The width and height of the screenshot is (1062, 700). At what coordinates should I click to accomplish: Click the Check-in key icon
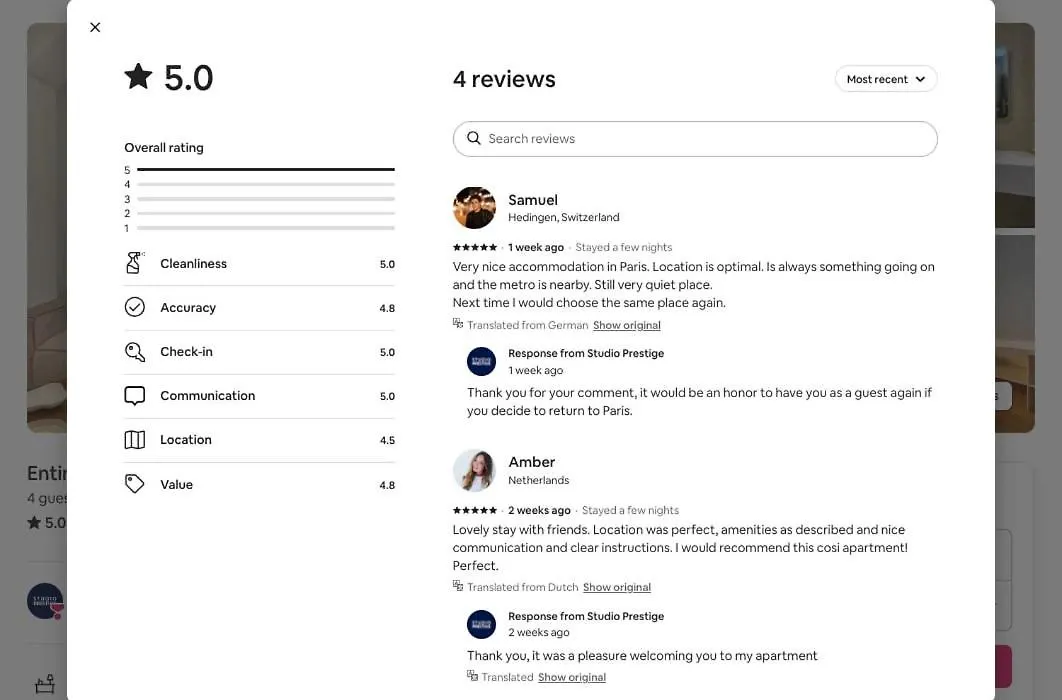click(135, 351)
